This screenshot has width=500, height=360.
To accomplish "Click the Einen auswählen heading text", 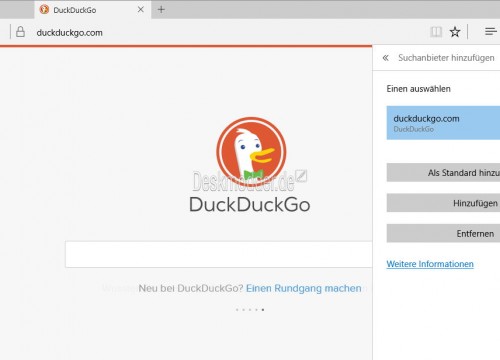I will [419, 89].
